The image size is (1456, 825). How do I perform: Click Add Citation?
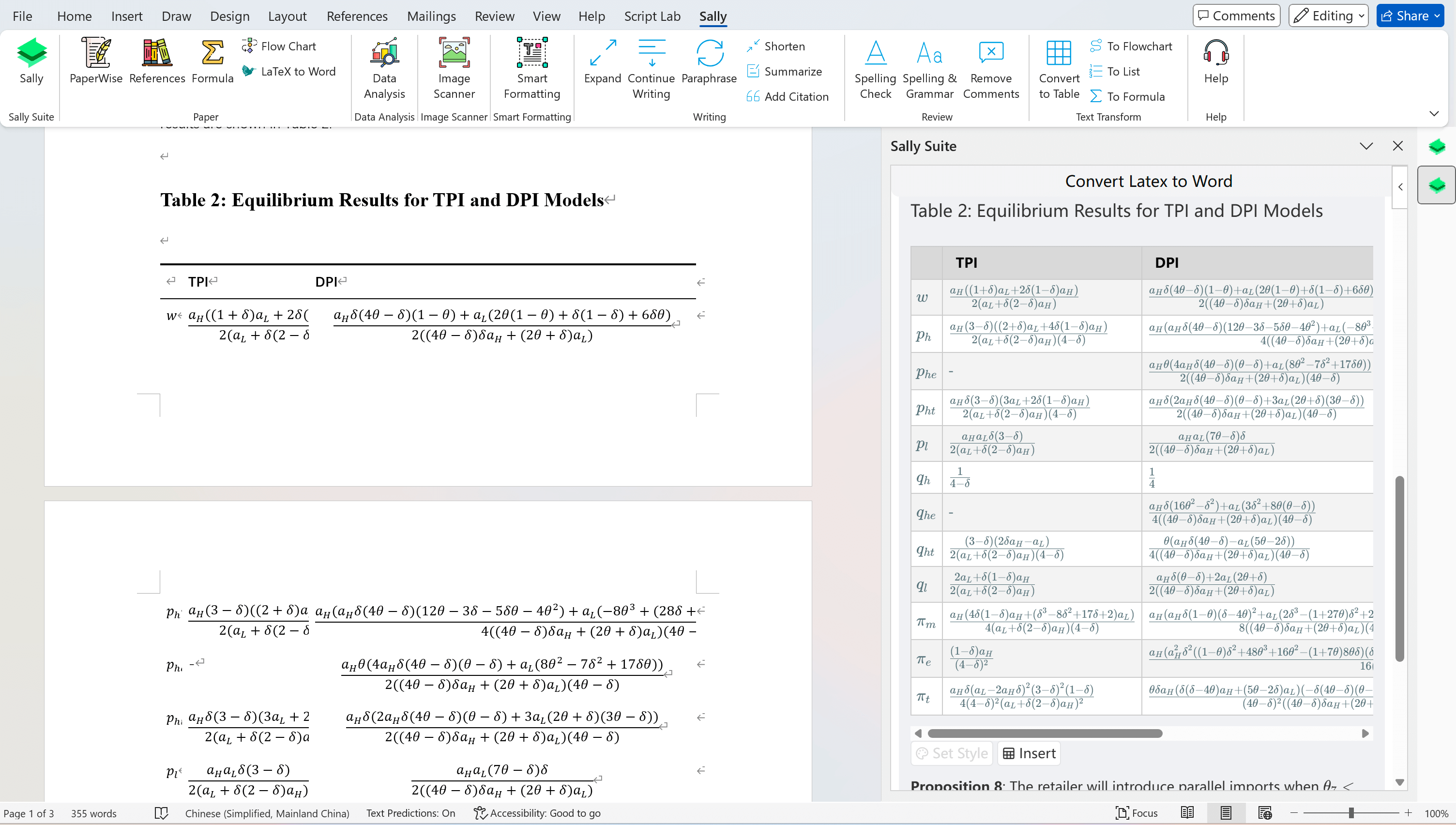tap(788, 96)
